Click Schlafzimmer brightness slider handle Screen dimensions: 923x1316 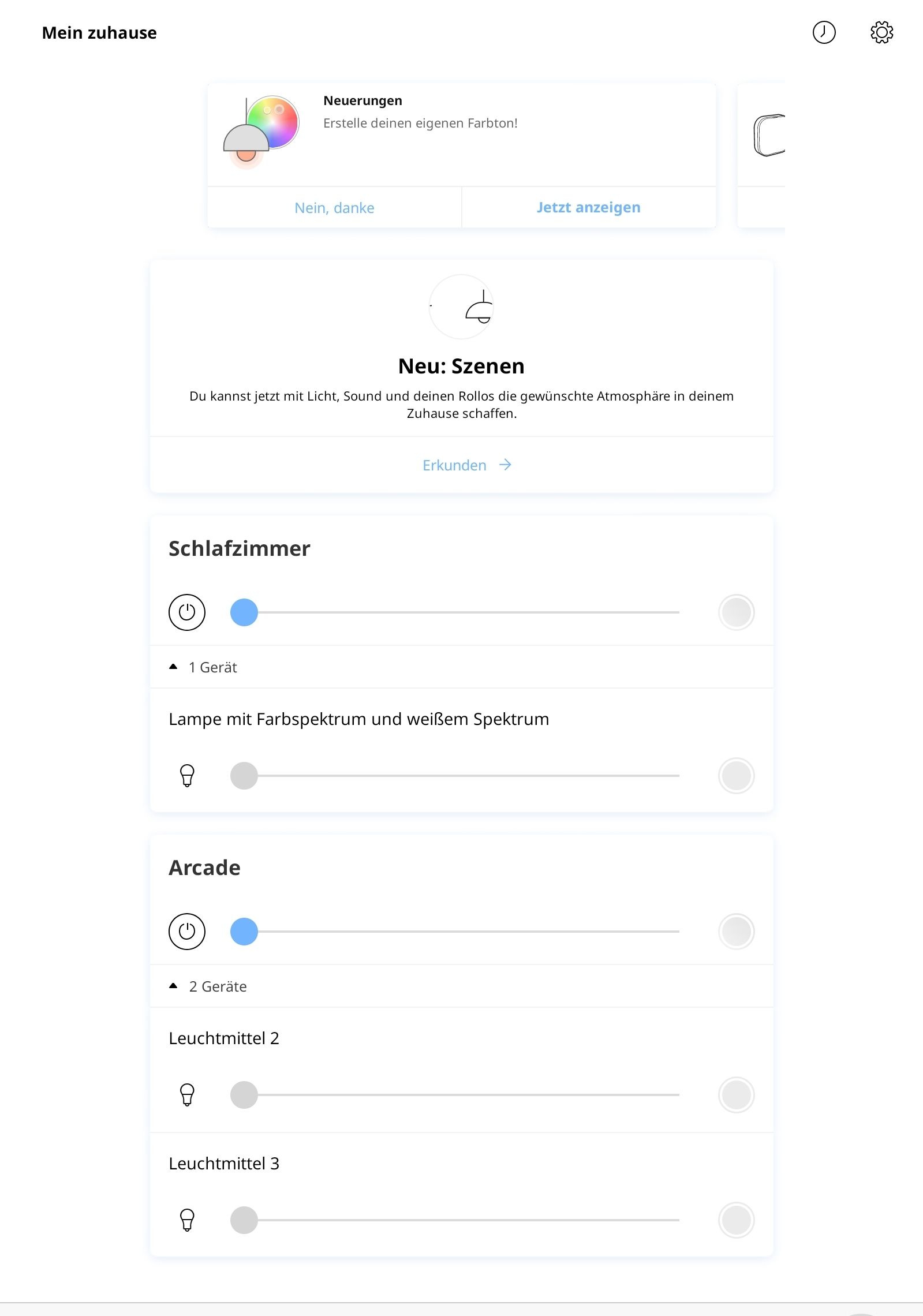click(x=244, y=612)
